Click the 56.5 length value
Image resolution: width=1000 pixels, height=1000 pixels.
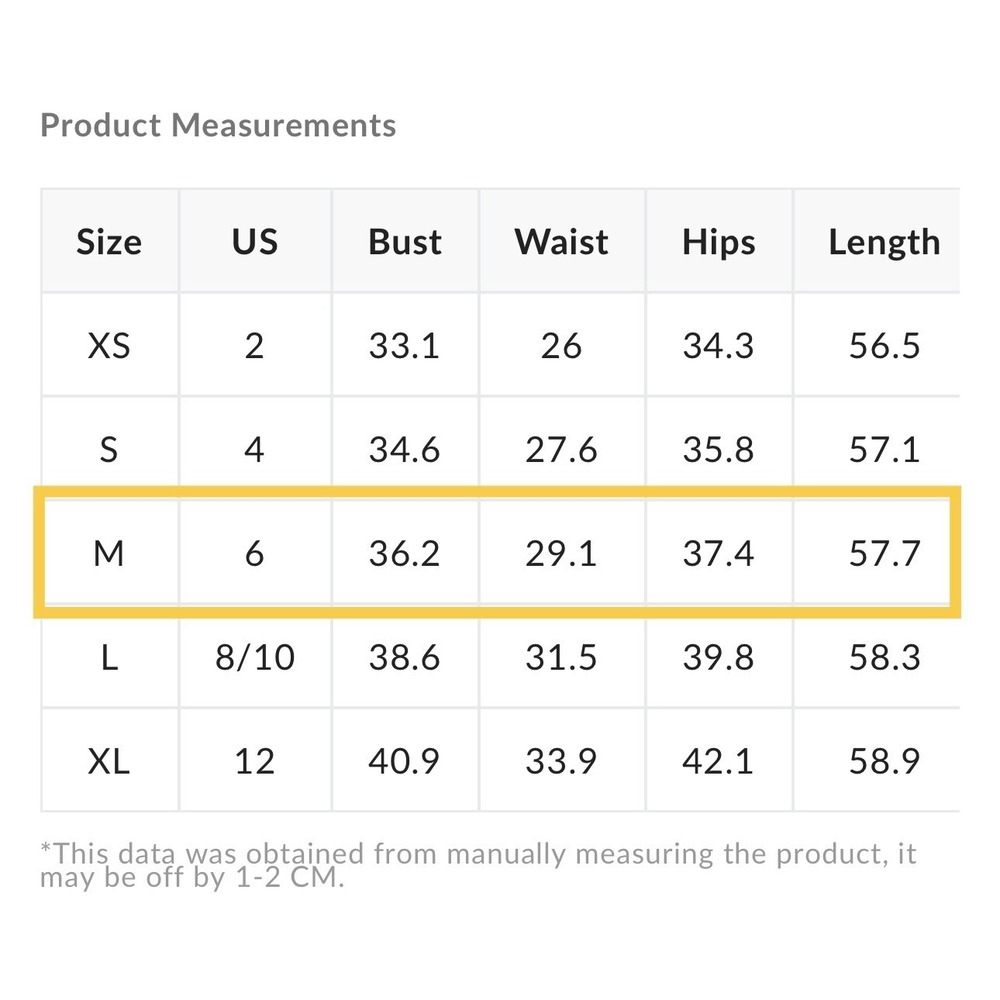click(884, 346)
